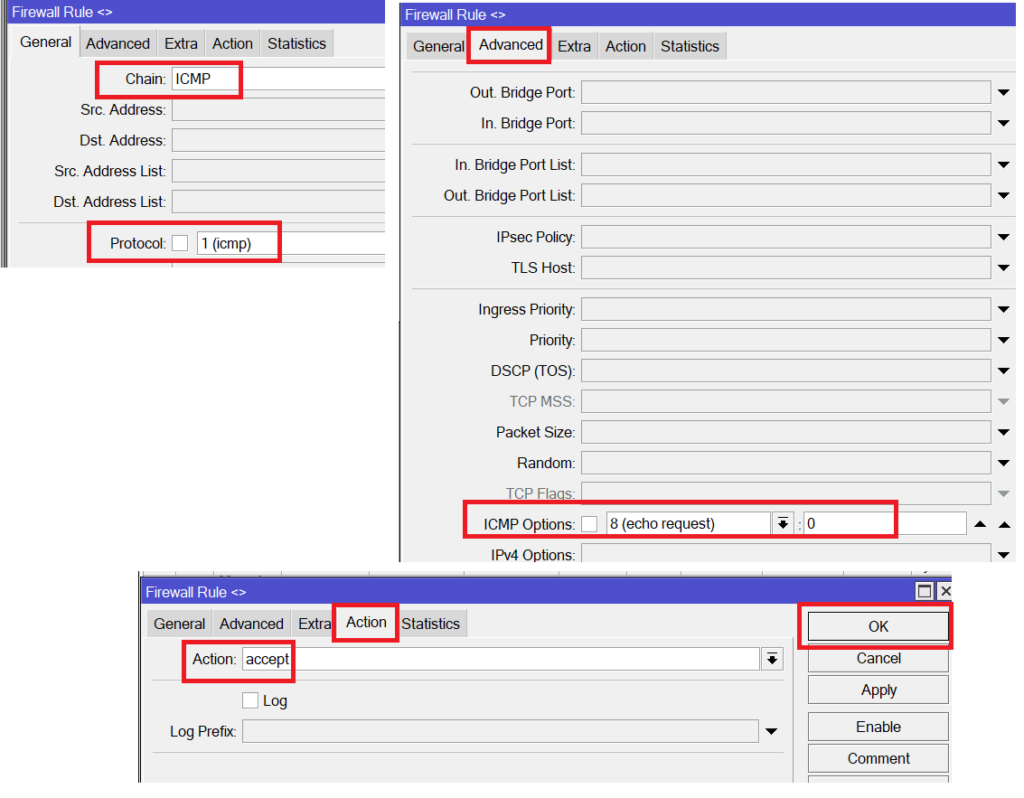Viewport: 1024px width, 798px height.
Task: Click the OK button
Action: [878, 626]
